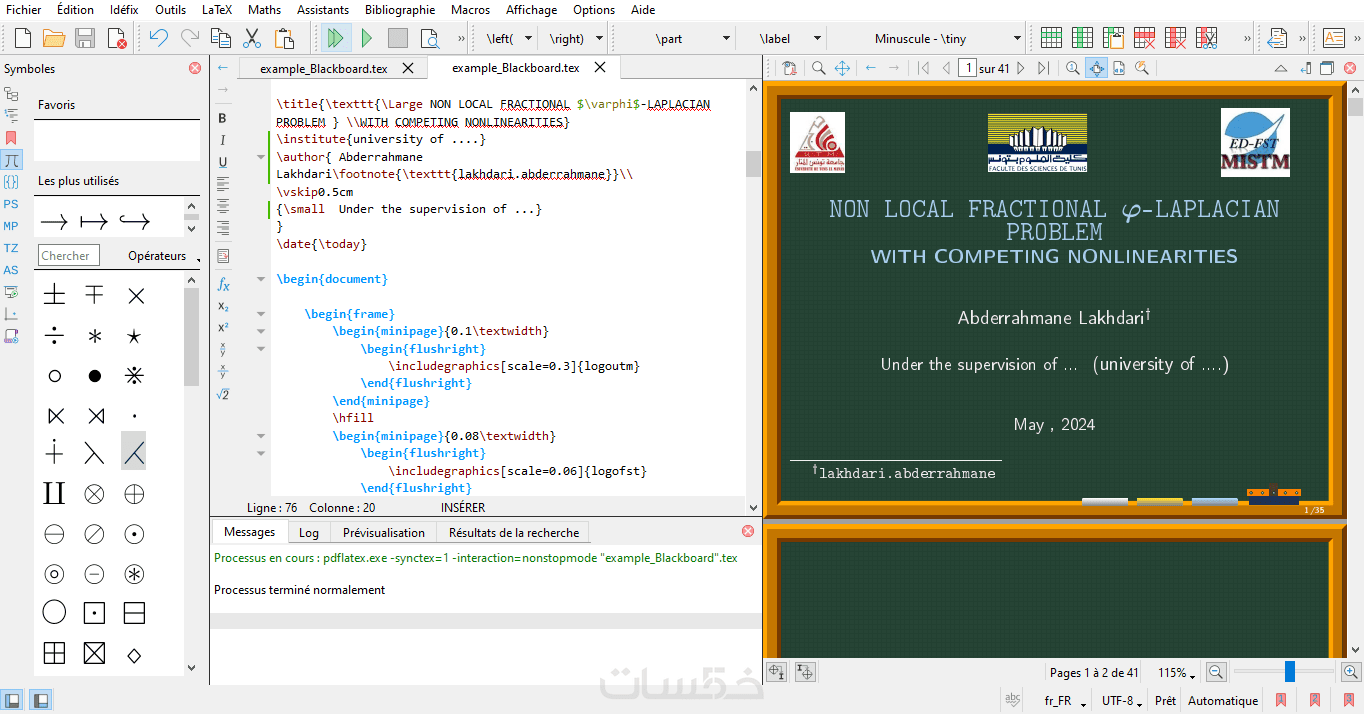Apply italic formatting with the I icon
This screenshot has width=1364, height=714.
[x=223, y=140]
